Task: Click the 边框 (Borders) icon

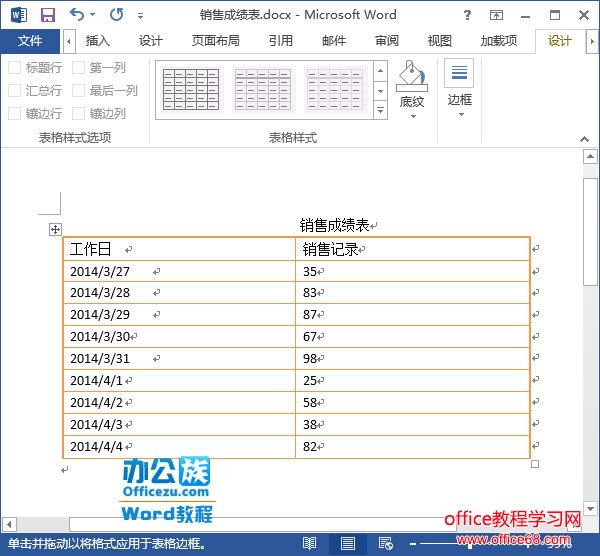Action: 459,73
